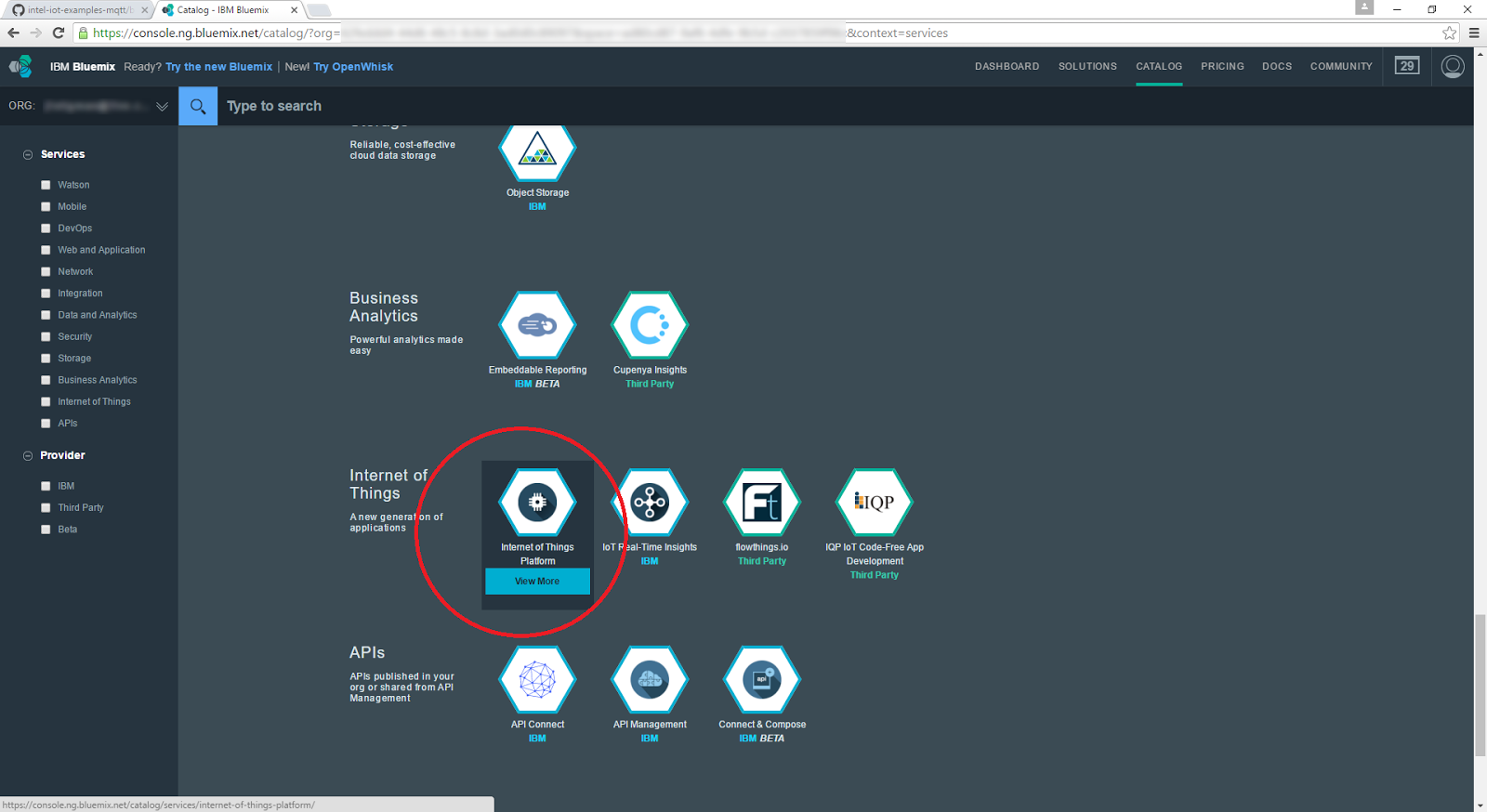Open the Solutions nav item
The image size is (1487, 812).
pyautogui.click(x=1087, y=67)
